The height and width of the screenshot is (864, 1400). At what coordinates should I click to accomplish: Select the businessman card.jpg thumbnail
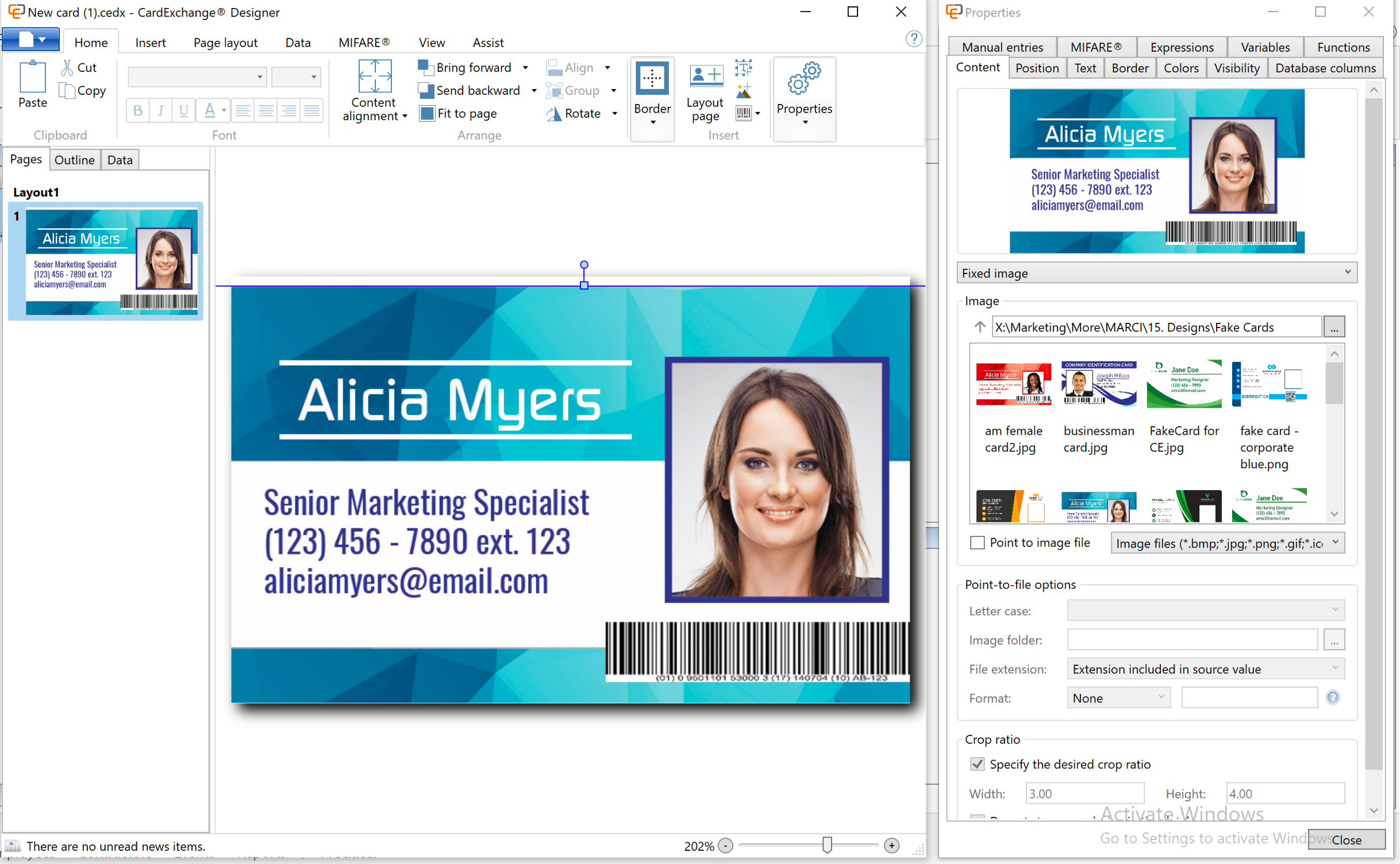click(1098, 383)
